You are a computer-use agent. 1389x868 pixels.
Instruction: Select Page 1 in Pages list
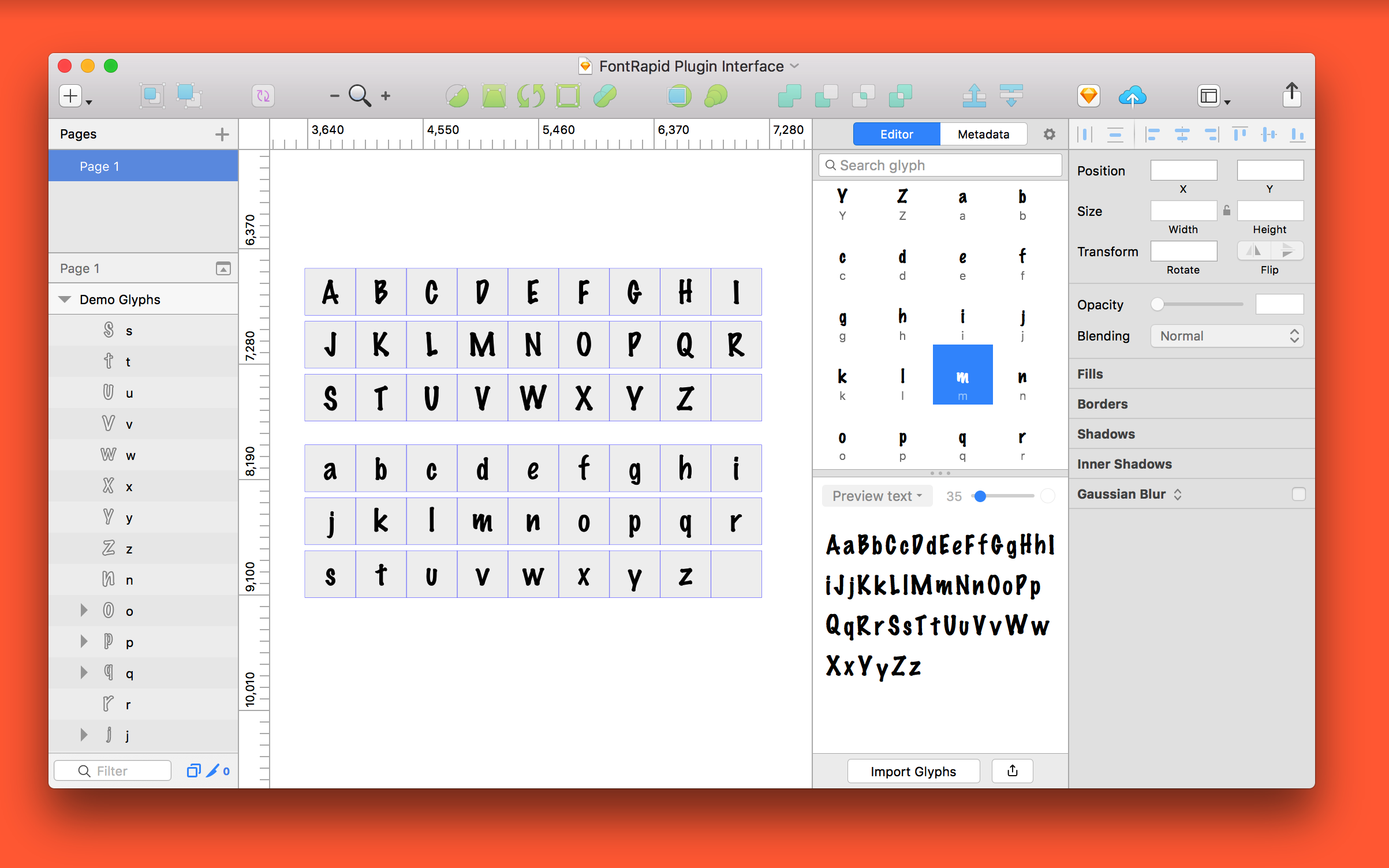click(143, 166)
